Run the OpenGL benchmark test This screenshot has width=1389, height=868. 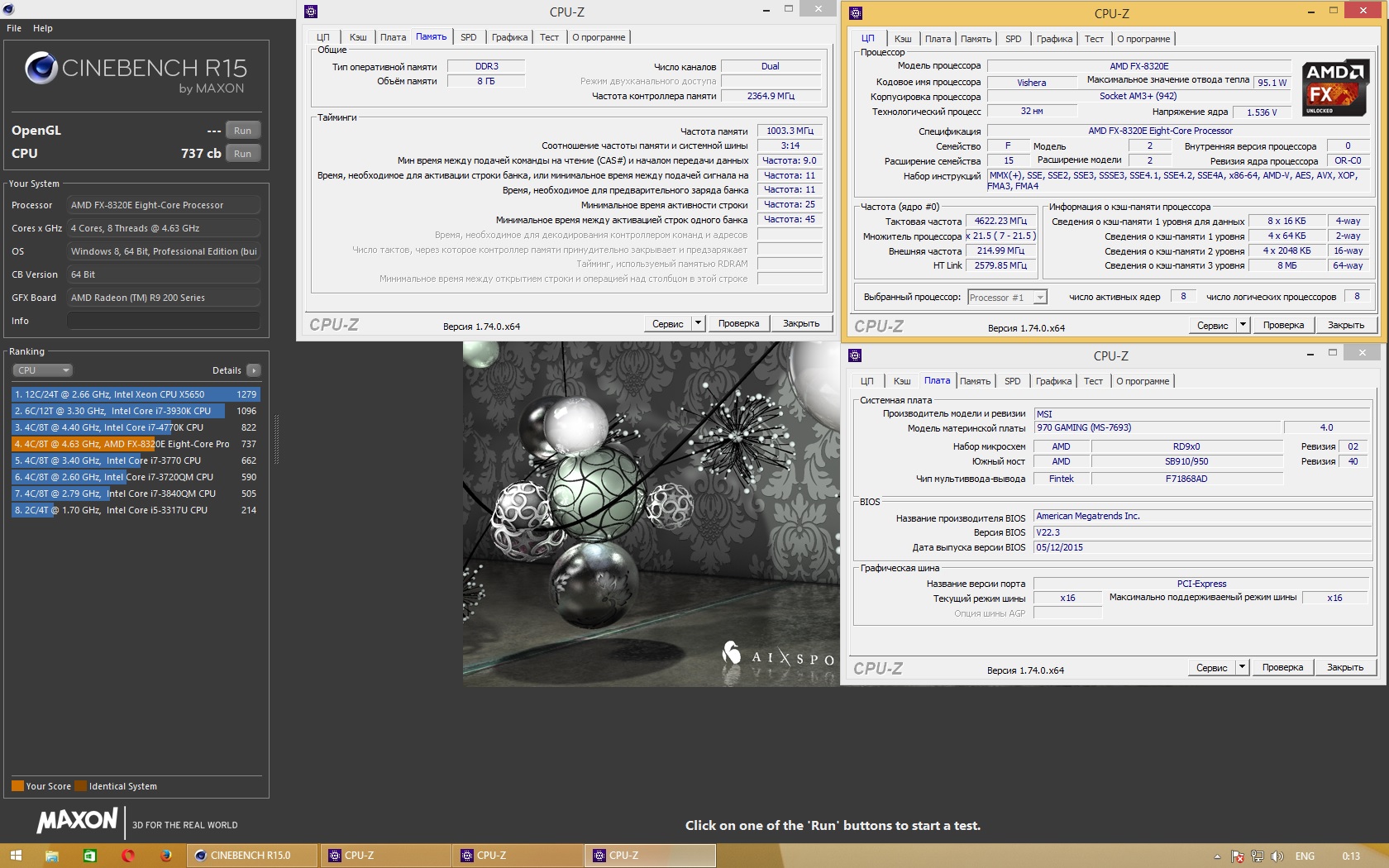pos(242,131)
